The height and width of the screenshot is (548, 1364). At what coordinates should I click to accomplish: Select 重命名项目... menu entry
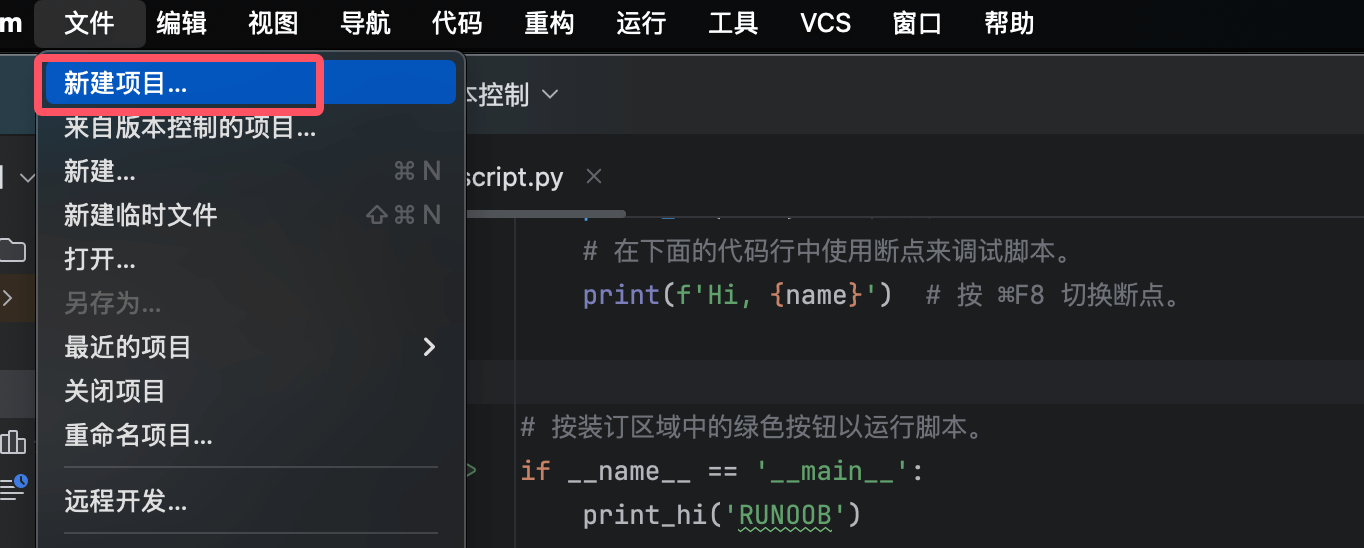[138, 435]
